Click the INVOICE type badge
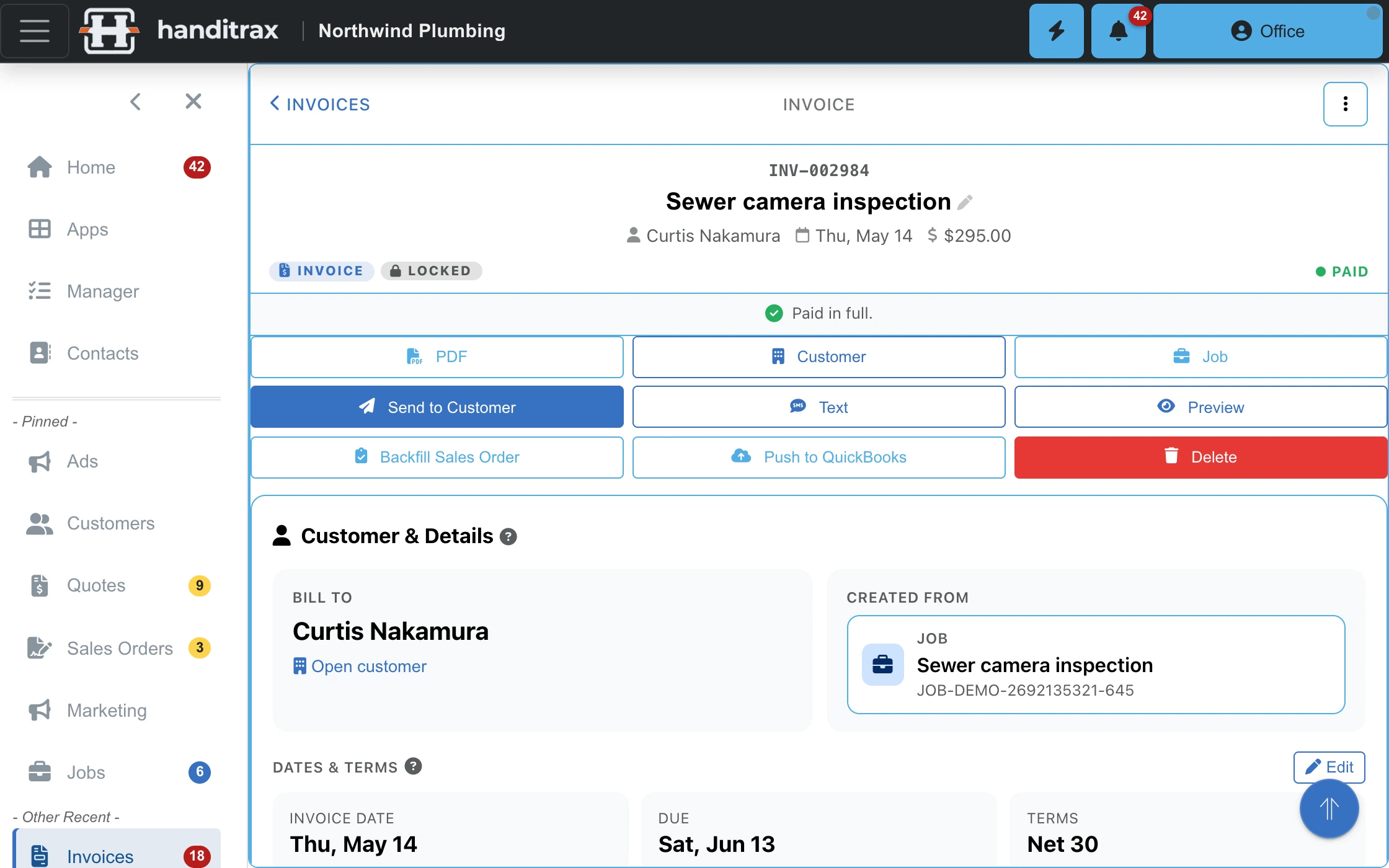 click(321, 271)
